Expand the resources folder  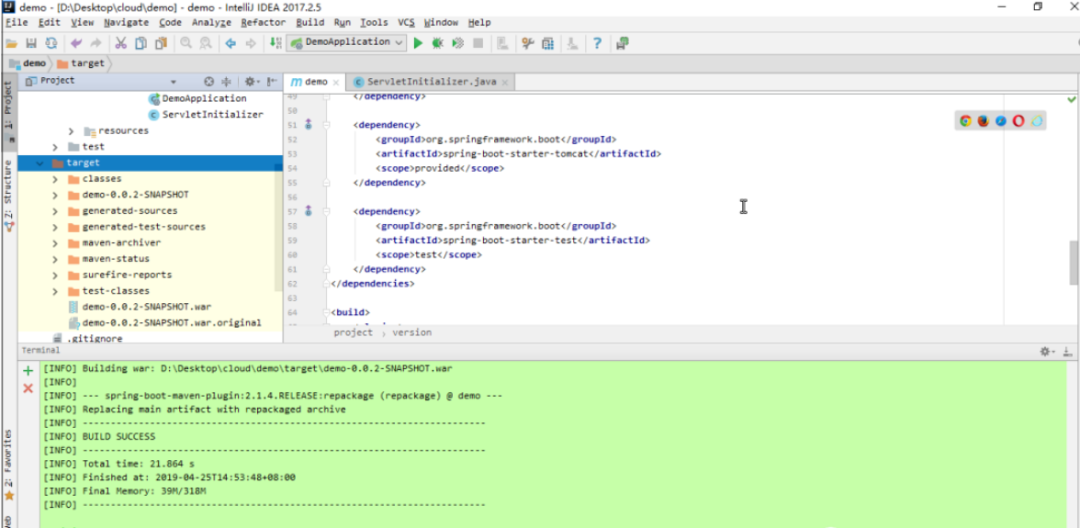pyautogui.click(x=72, y=131)
